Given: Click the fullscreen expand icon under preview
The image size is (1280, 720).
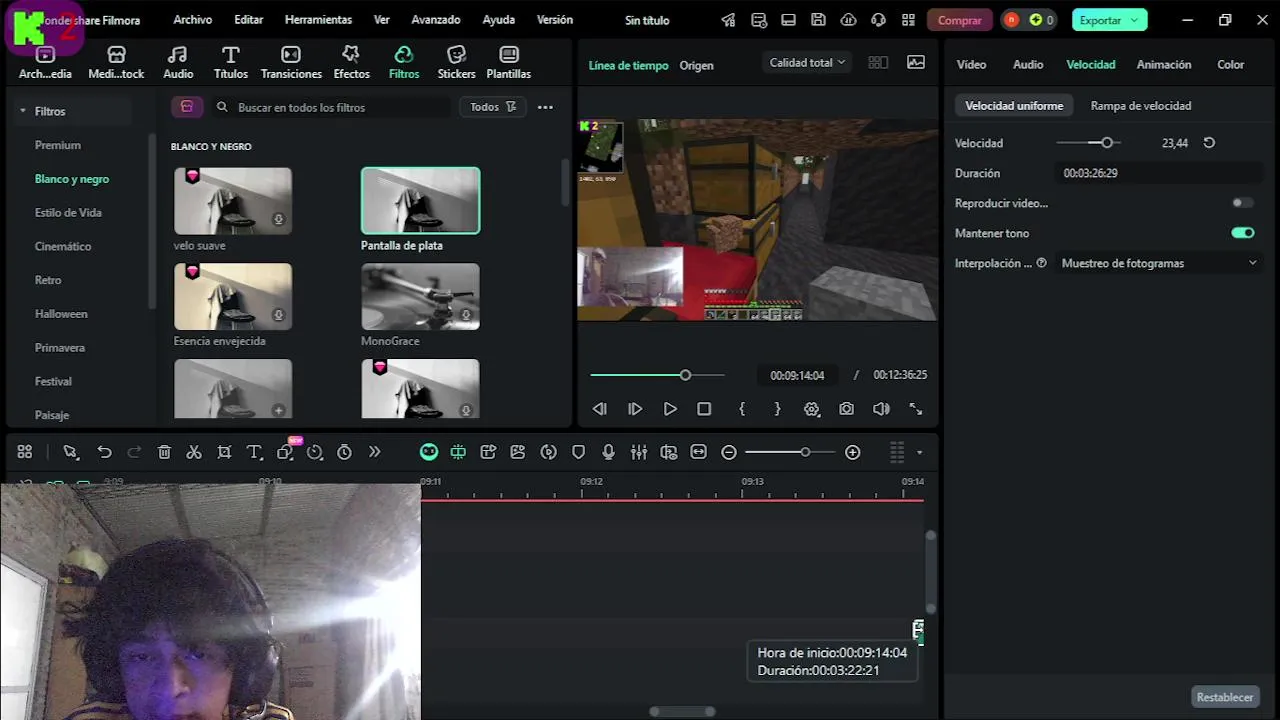Looking at the screenshot, I should tap(915, 409).
